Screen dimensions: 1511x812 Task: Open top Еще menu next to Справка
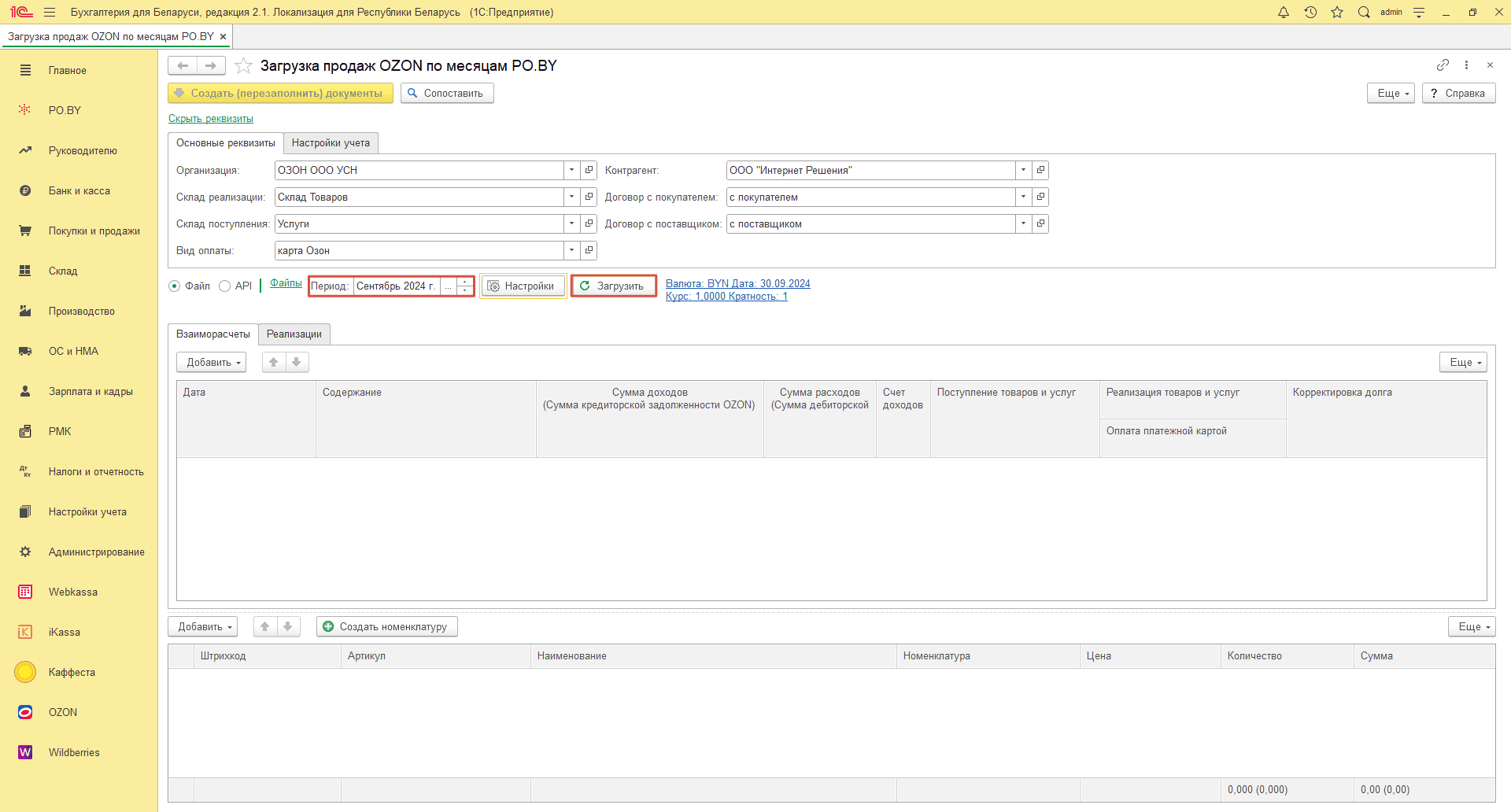(x=1391, y=93)
